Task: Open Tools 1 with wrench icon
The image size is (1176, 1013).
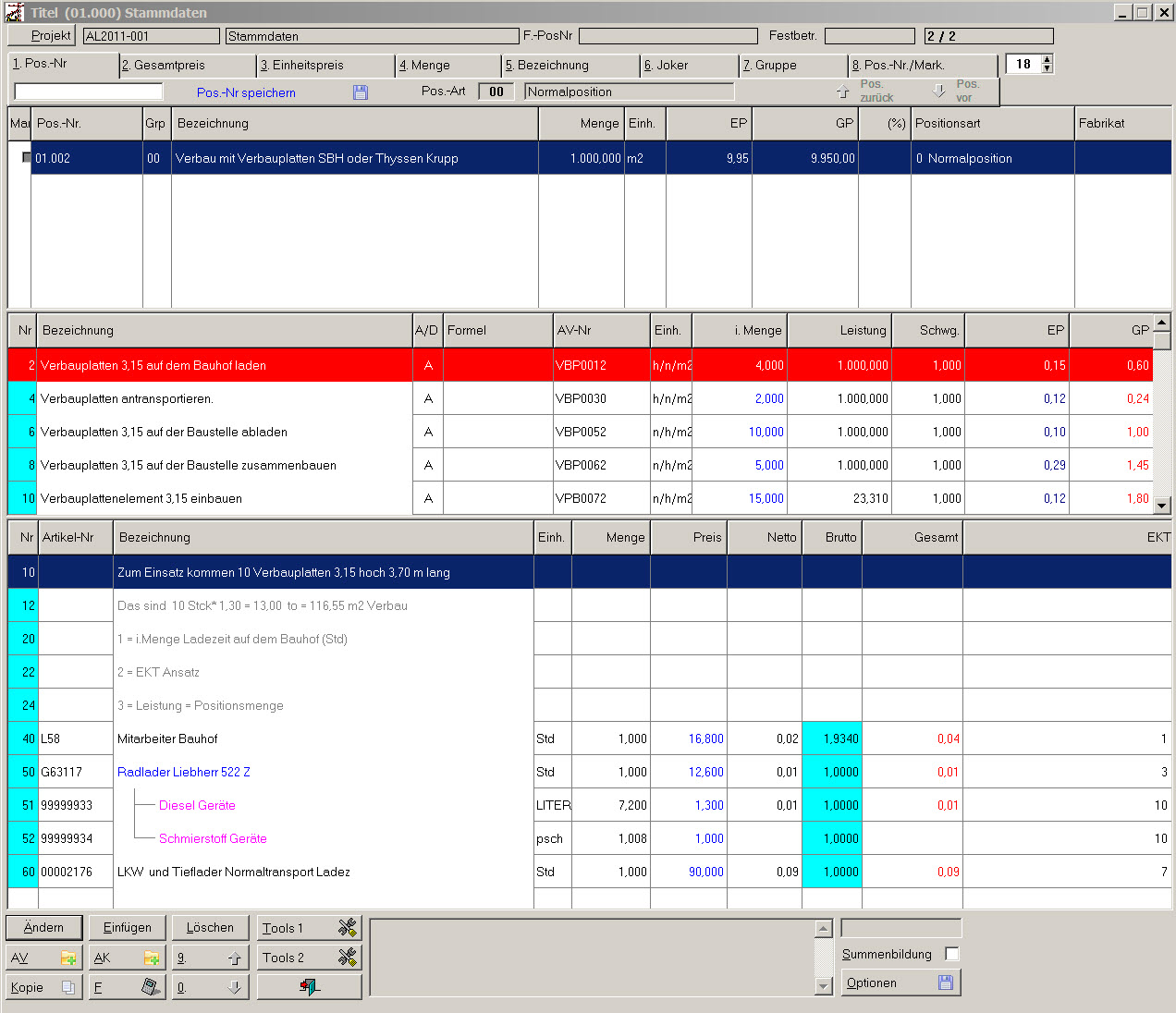Action: (x=309, y=928)
